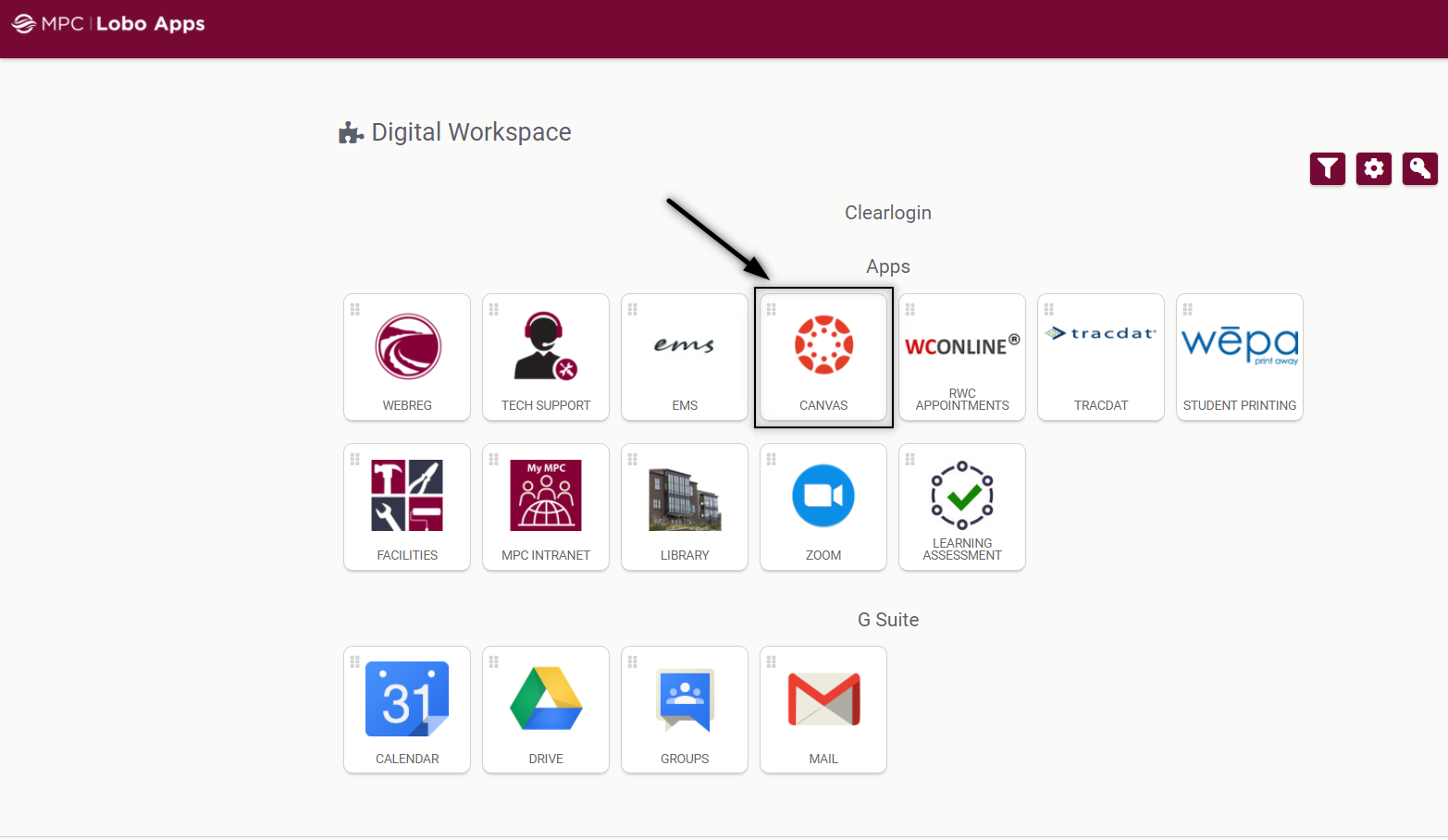
Task: Click the G Suite section heading
Action: tap(888, 620)
